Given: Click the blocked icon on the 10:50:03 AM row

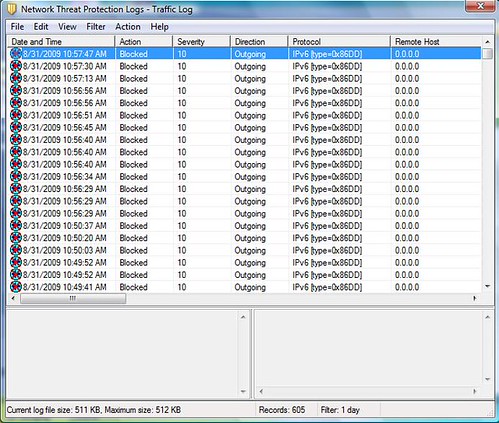Looking at the screenshot, I should tap(16, 250).
